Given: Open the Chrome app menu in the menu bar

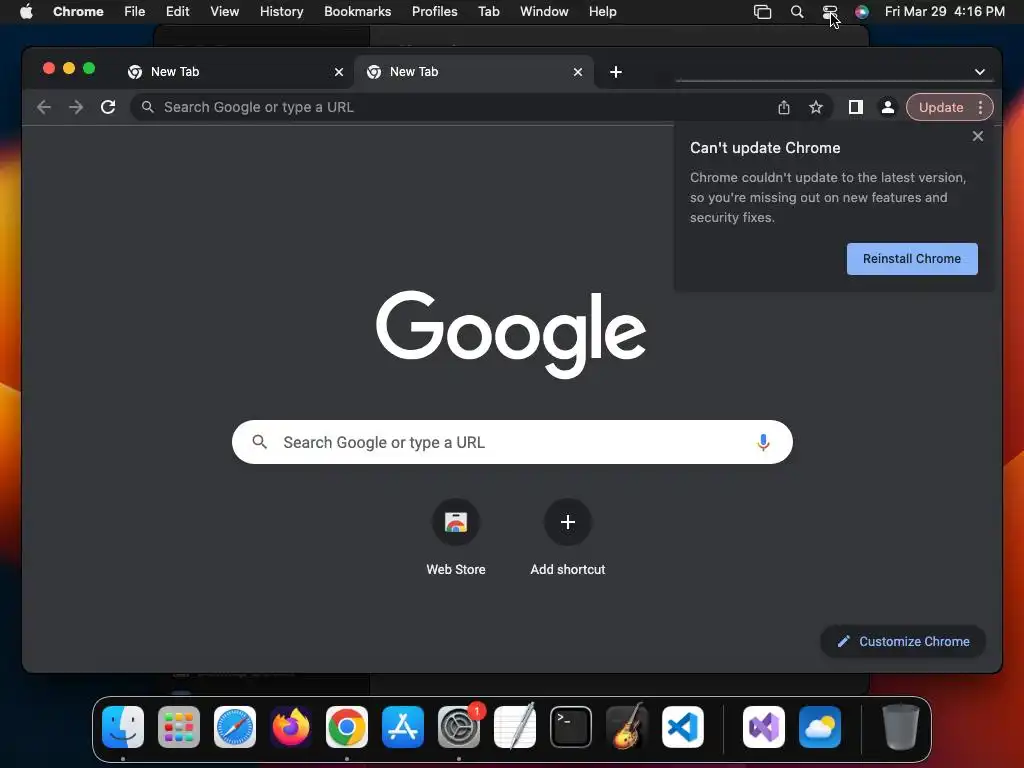Looking at the screenshot, I should 78,12.
